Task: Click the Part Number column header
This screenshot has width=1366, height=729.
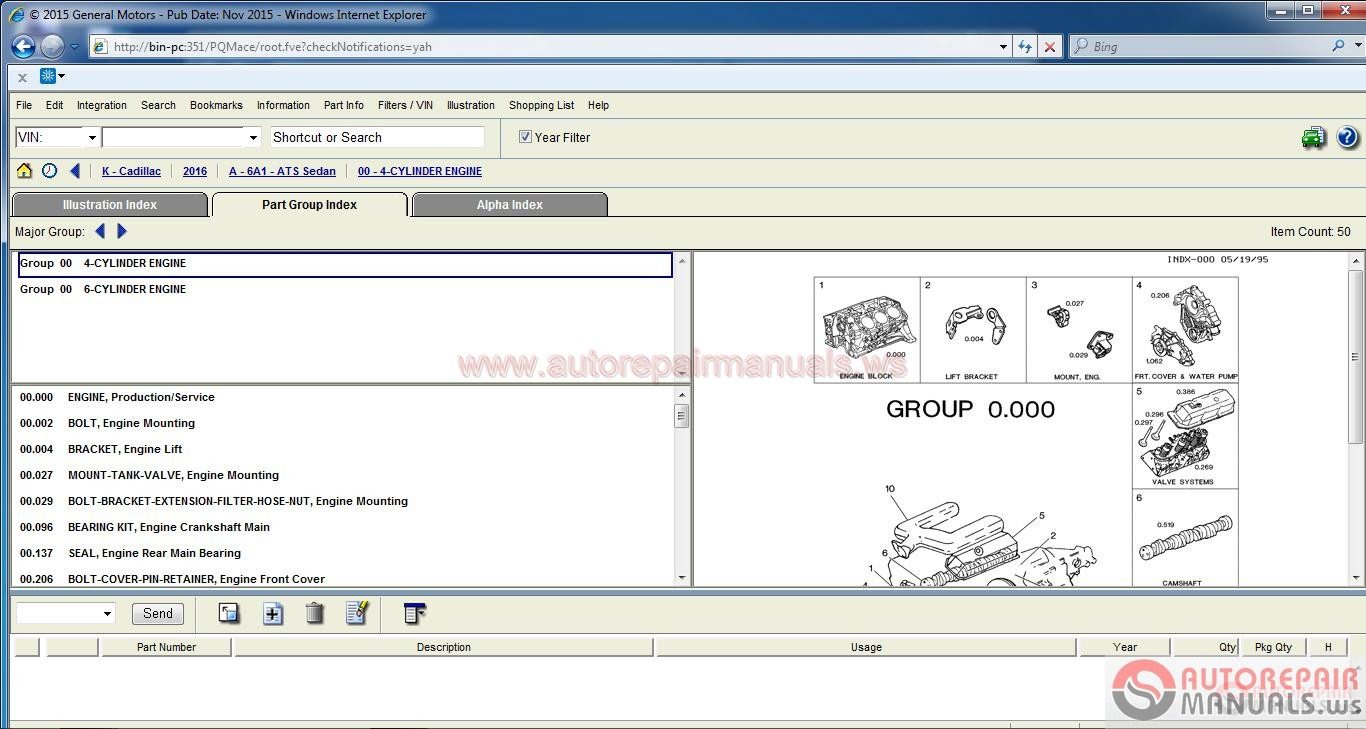Action: (166, 647)
